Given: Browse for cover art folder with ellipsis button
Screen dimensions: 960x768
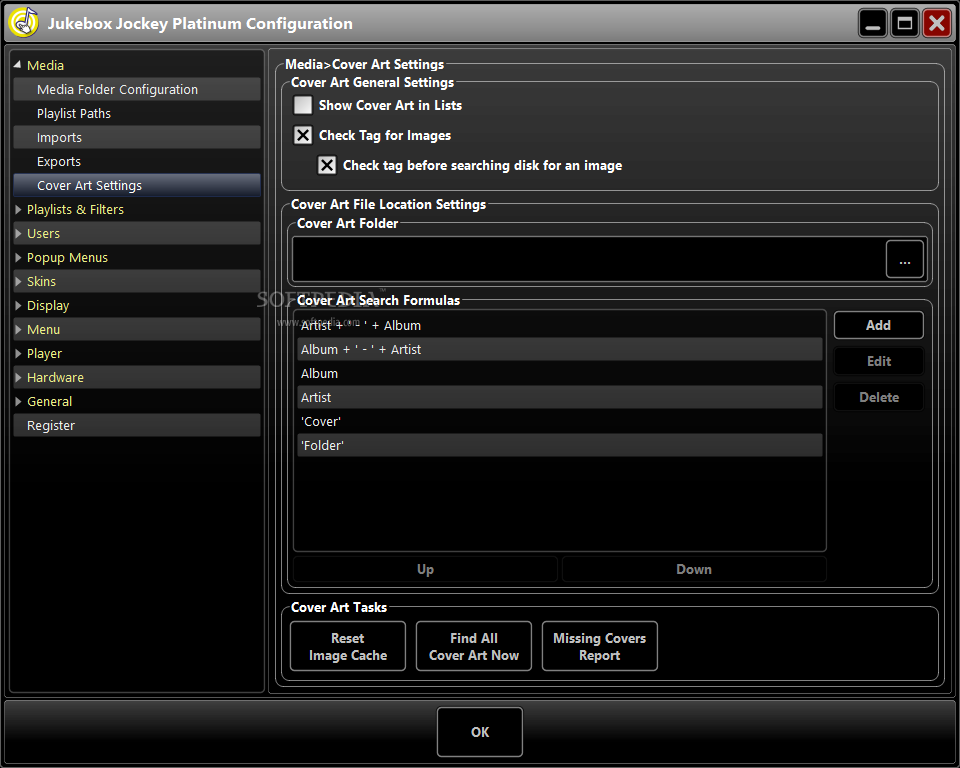Looking at the screenshot, I should click(x=904, y=259).
